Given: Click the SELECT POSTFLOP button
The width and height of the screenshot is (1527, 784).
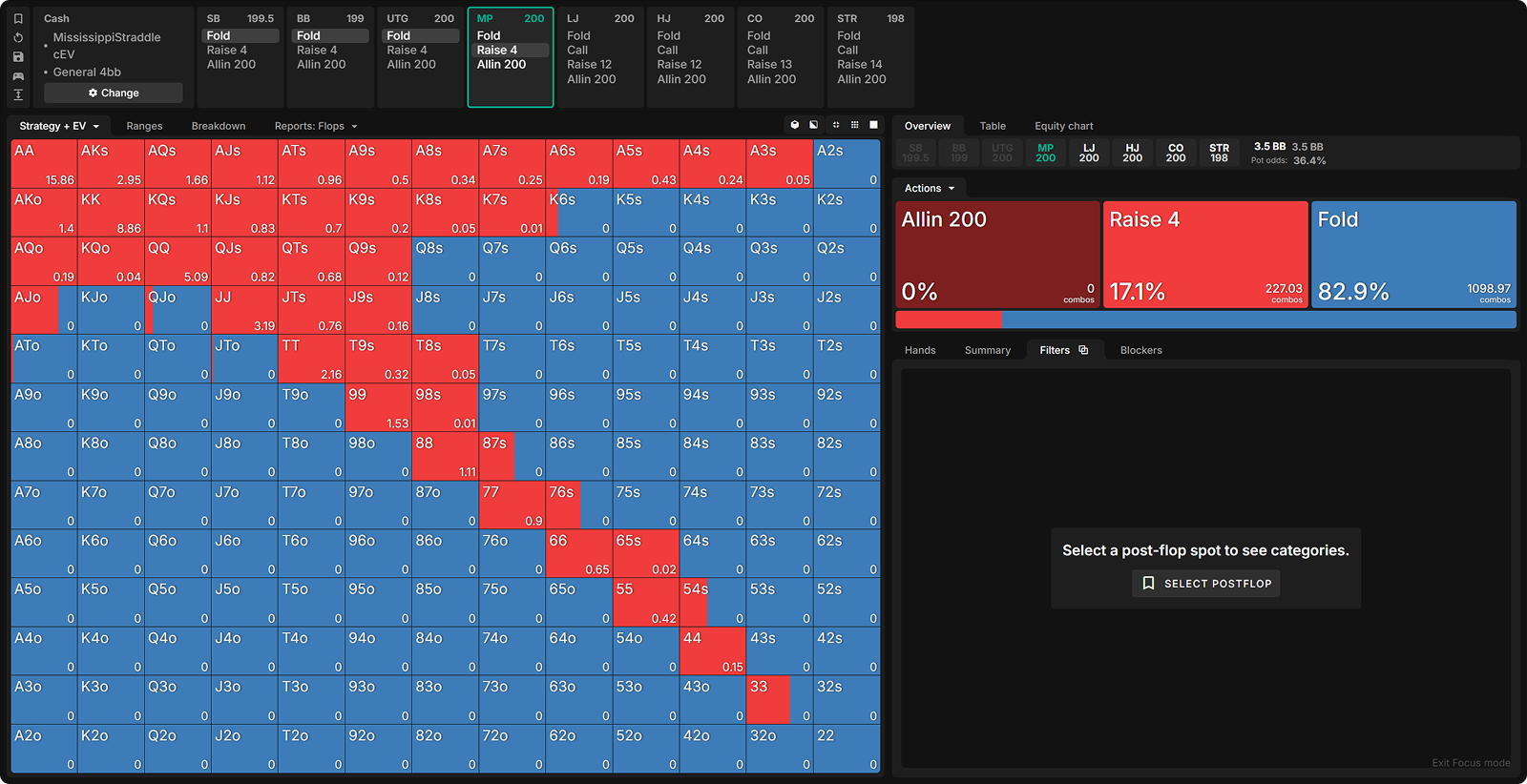Looking at the screenshot, I should click(1206, 584).
